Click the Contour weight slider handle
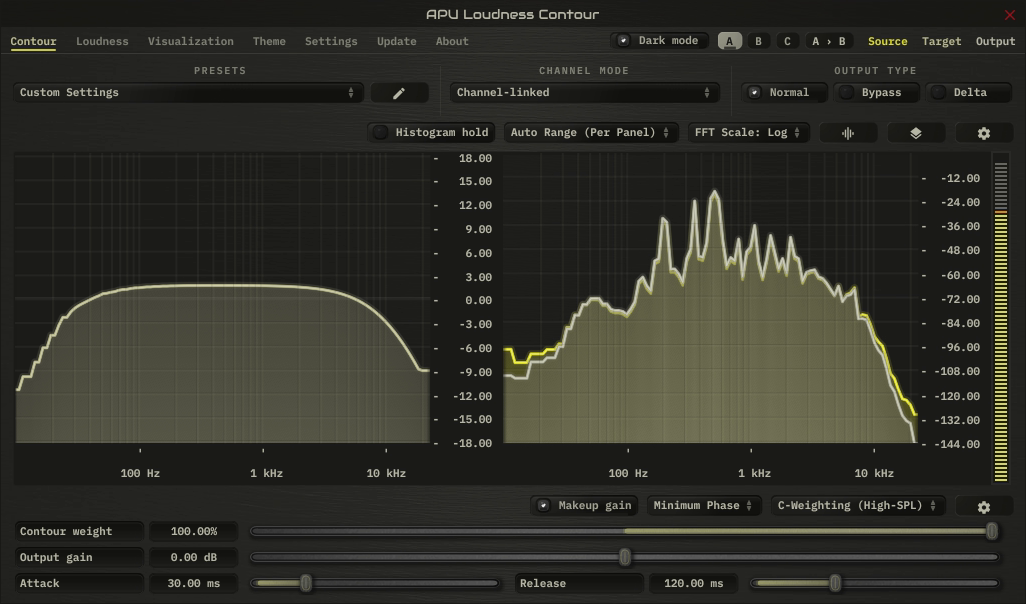This screenshot has width=1026, height=604. click(992, 531)
